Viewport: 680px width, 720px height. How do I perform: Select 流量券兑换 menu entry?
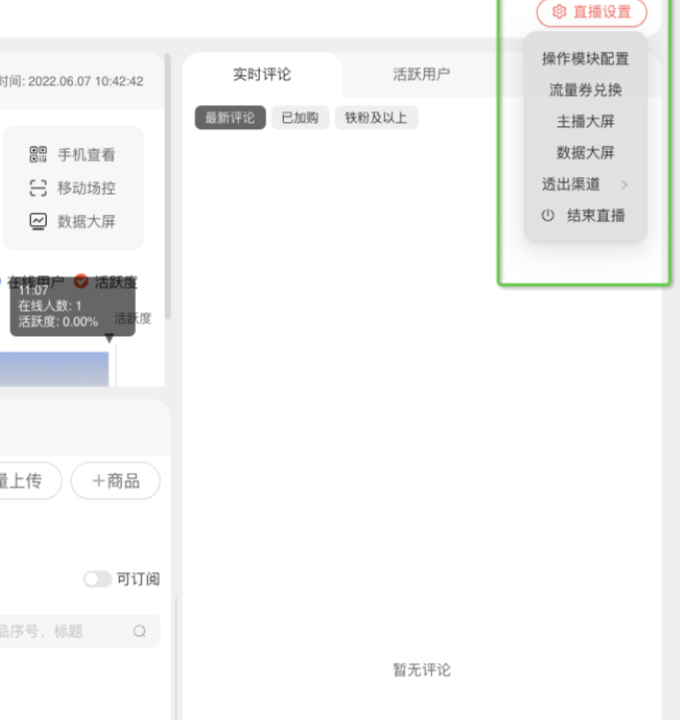pos(585,90)
